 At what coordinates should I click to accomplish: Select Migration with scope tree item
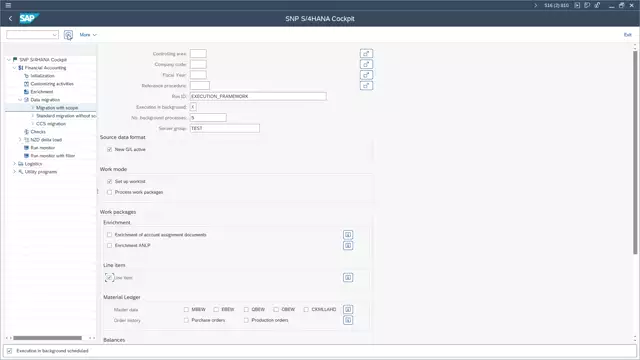(x=57, y=108)
